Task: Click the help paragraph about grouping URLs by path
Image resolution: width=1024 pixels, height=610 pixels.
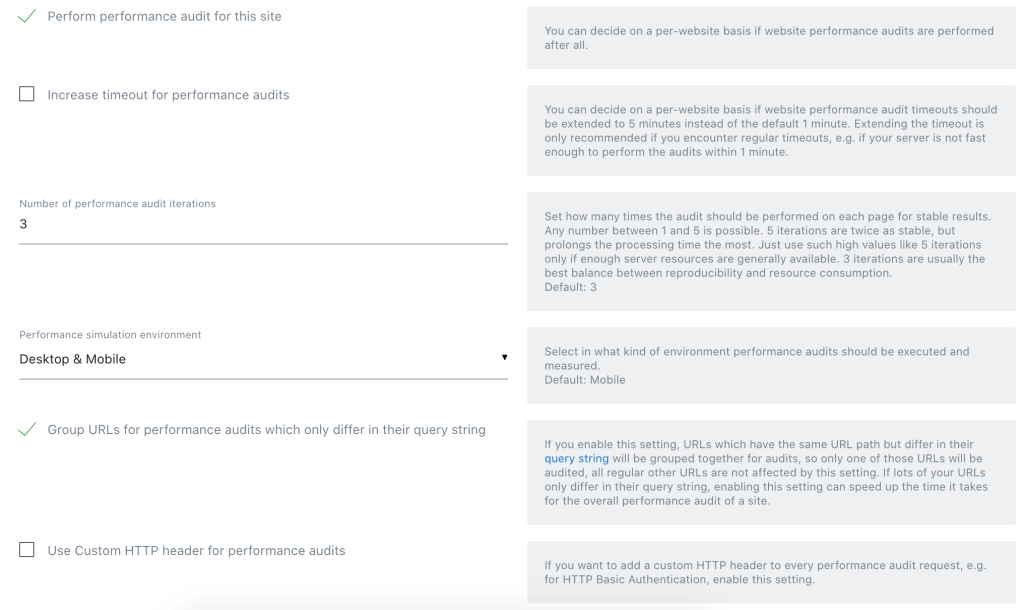Action: coord(771,472)
